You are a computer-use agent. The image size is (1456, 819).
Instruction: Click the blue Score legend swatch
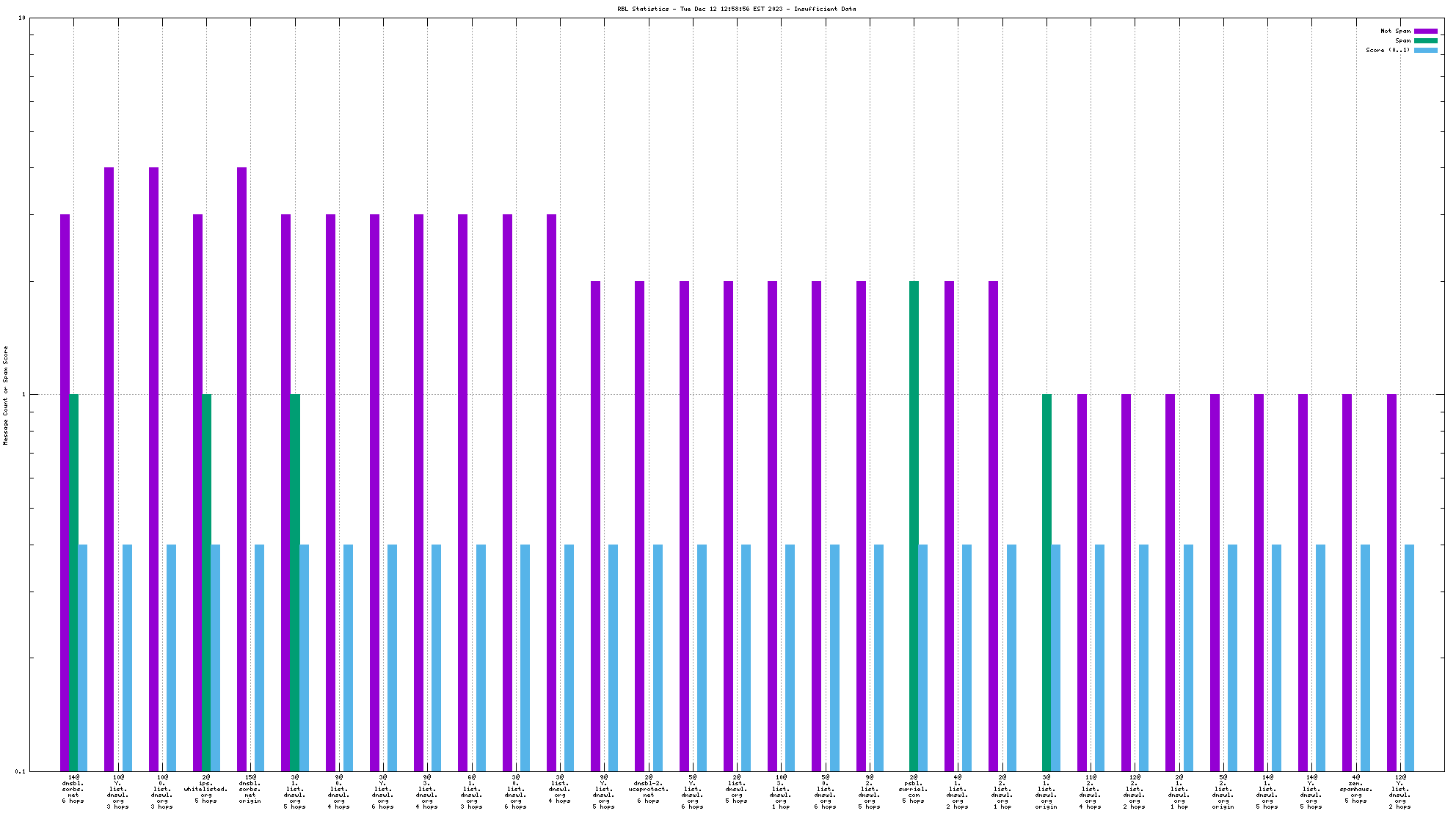point(1425,50)
